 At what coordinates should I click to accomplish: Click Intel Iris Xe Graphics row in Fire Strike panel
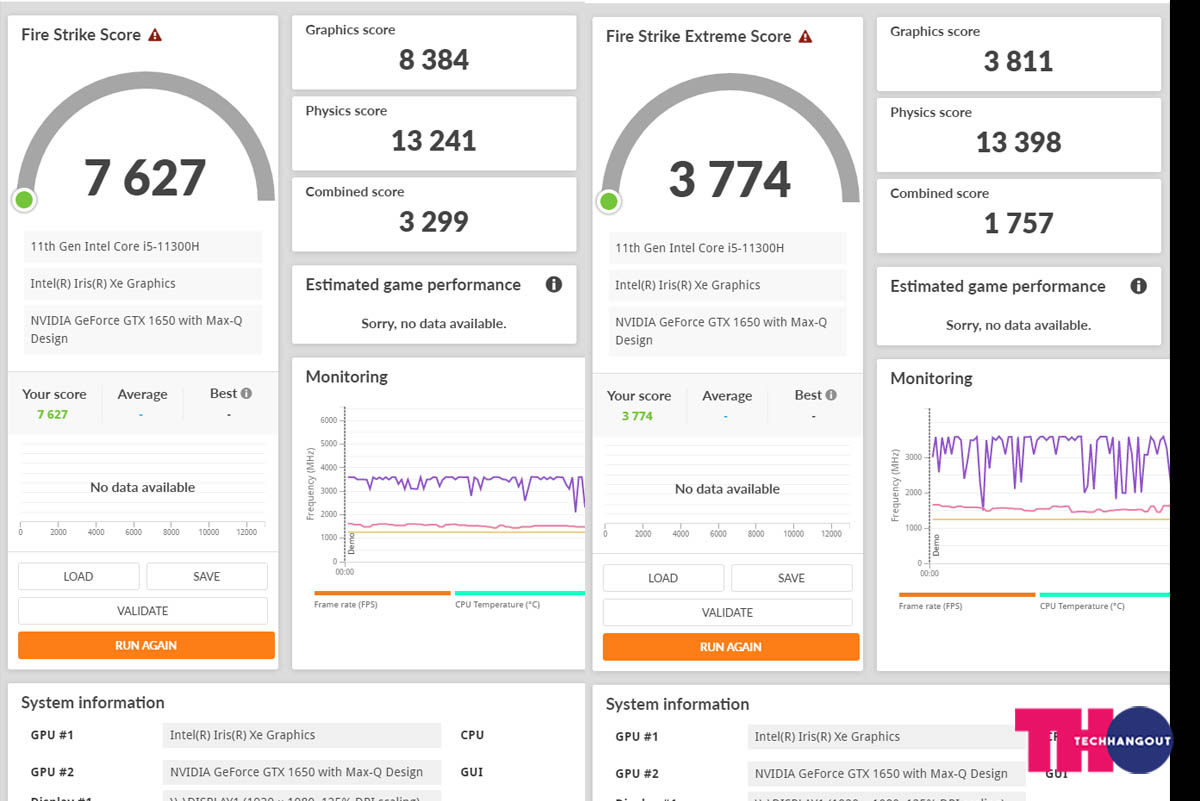[142, 284]
